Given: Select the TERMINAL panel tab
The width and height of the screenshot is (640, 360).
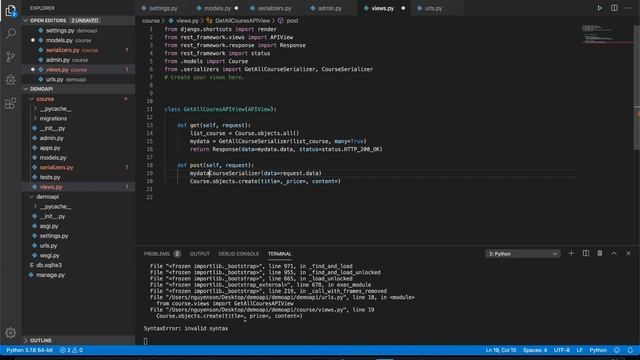Looking at the screenshot, I should pos(280,254).
